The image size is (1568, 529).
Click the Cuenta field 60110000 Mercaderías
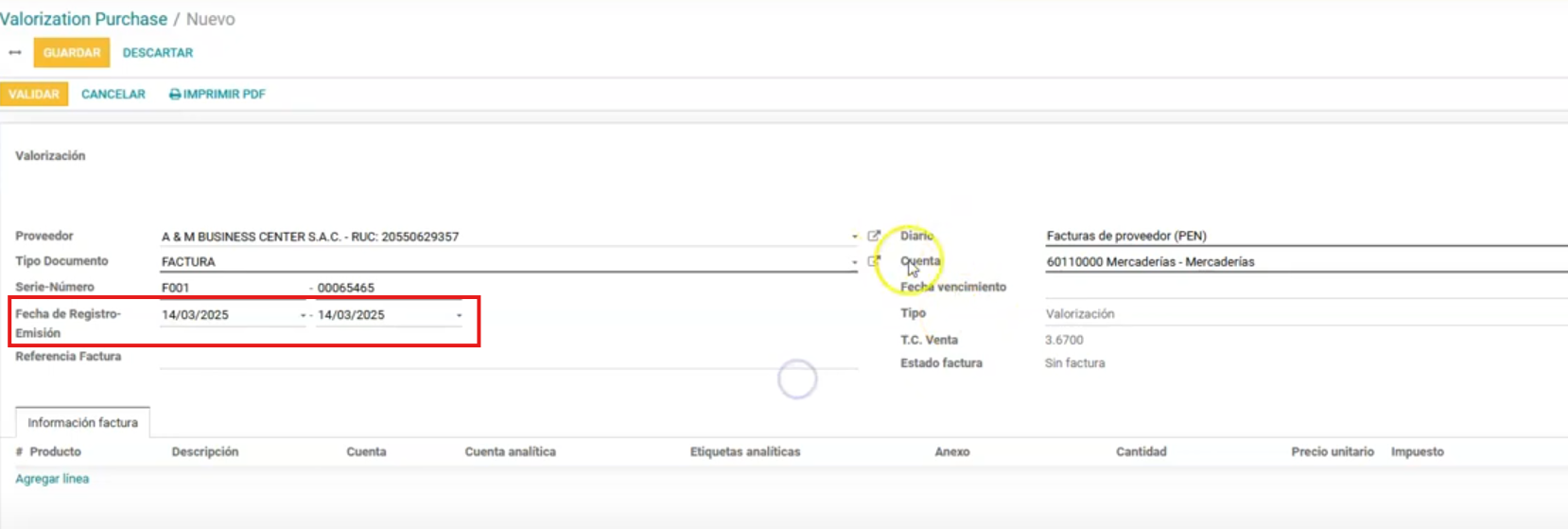click(x=1305, y=261)
